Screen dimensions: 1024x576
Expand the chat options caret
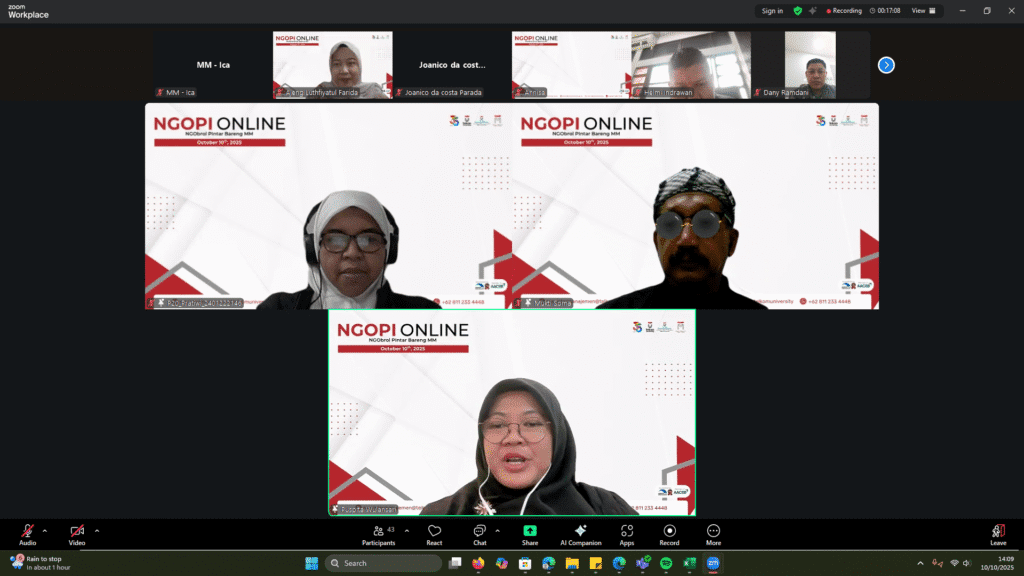coord(497,530)
